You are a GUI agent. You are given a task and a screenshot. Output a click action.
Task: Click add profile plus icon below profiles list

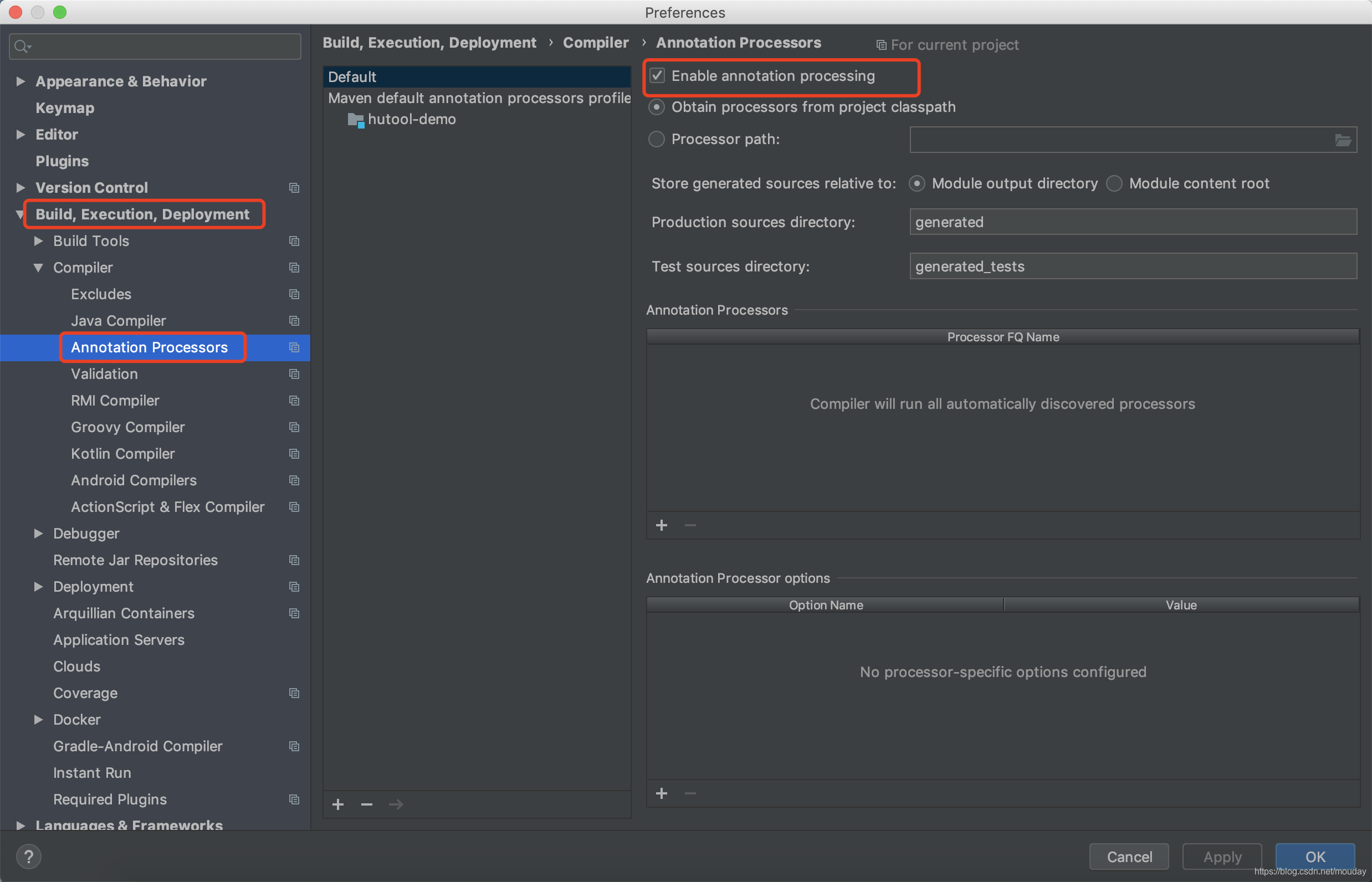338,804
